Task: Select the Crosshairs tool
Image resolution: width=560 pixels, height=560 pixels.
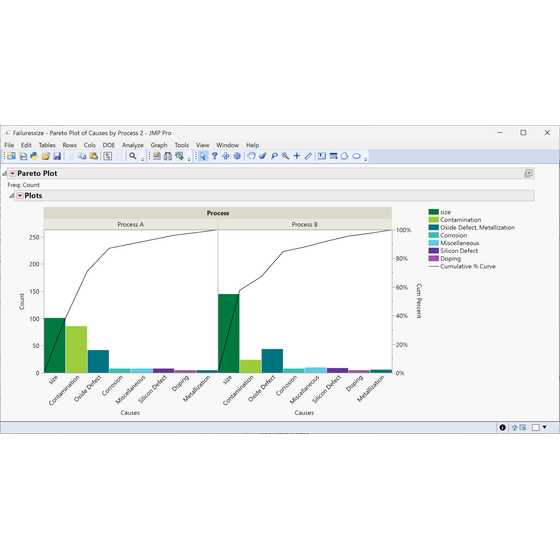Action: click(297, 156)
